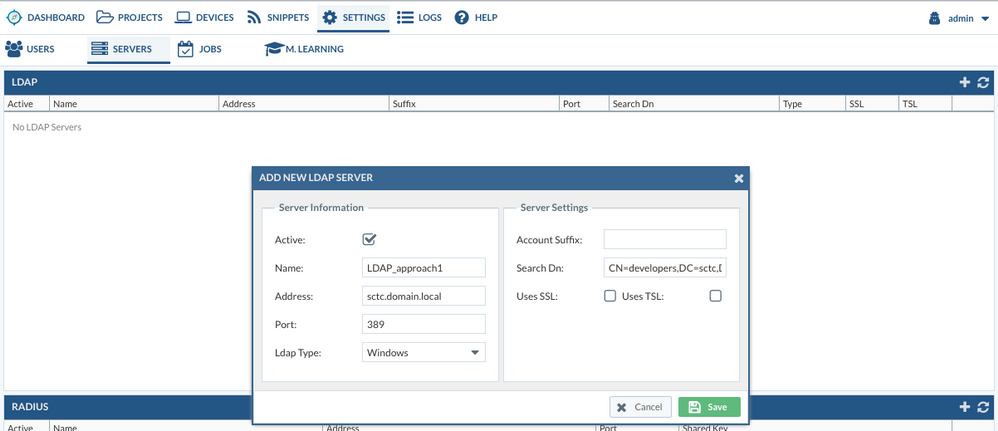
Task: Switch to the Users tab
Action: point(30,49)
